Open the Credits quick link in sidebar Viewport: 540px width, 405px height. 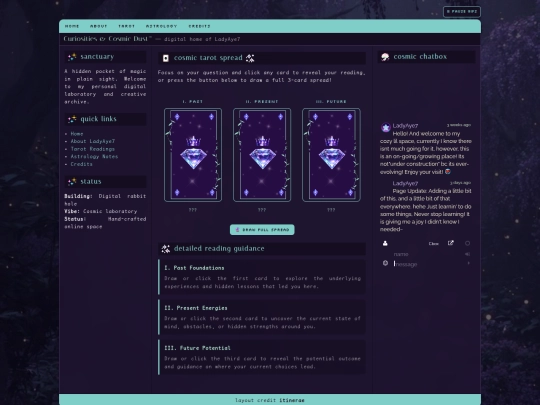(x=81, y=164)
